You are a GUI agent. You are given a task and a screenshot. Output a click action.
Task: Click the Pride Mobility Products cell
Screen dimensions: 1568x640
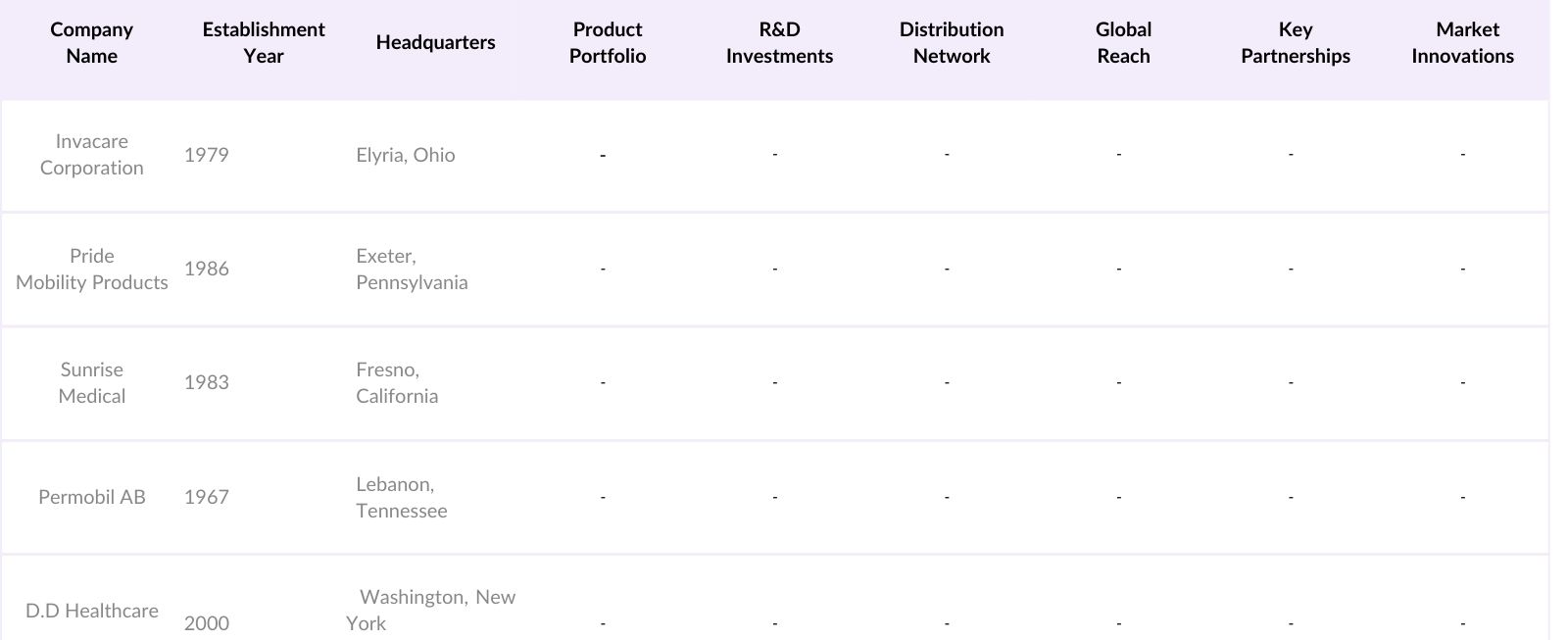pos(91,270)
